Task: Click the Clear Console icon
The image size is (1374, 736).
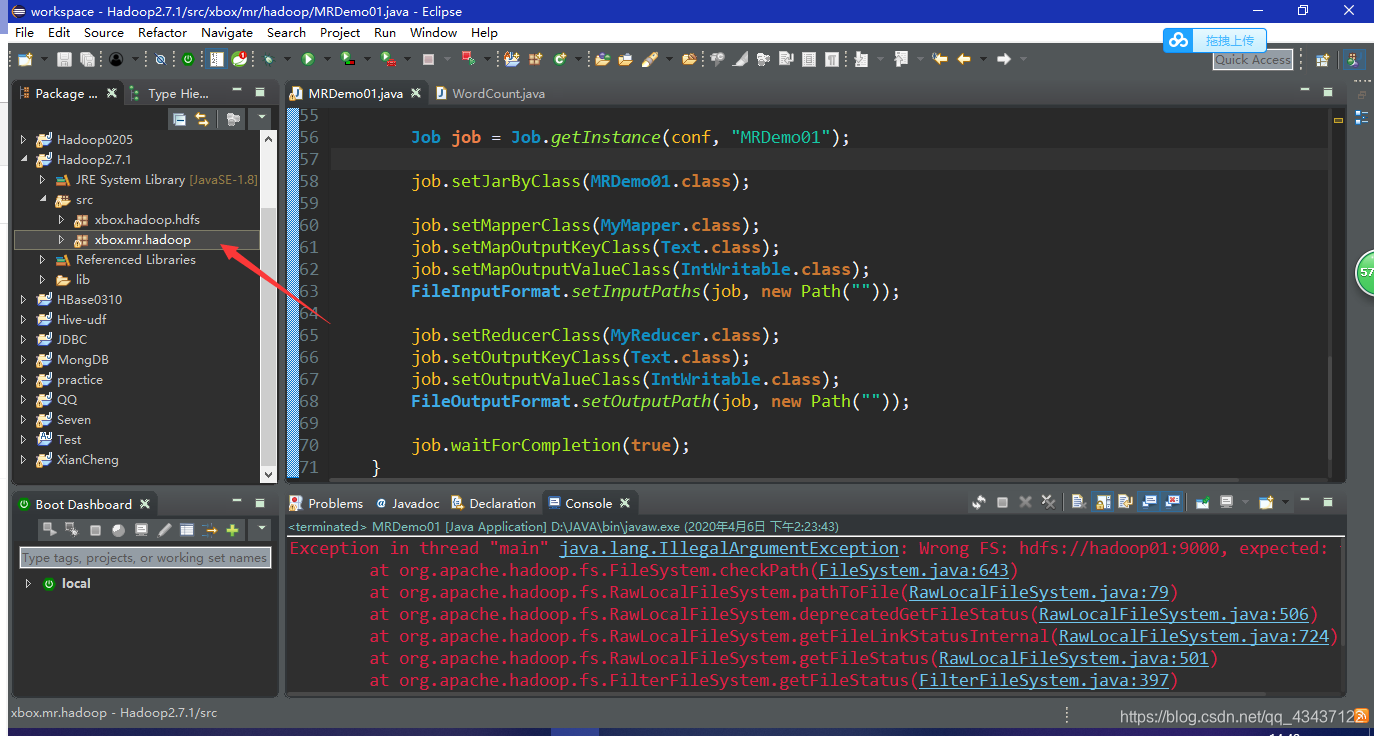Action: (1079, 502)
